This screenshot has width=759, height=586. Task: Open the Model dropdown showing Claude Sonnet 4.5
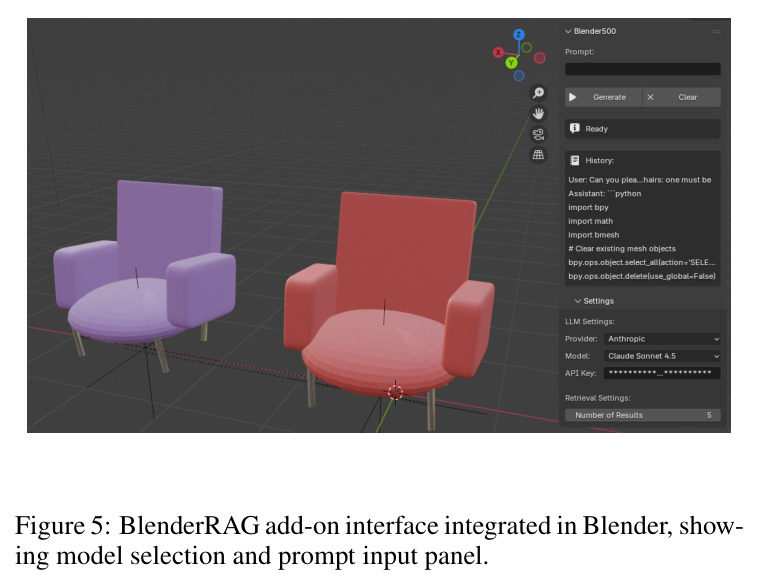point(662,356)
